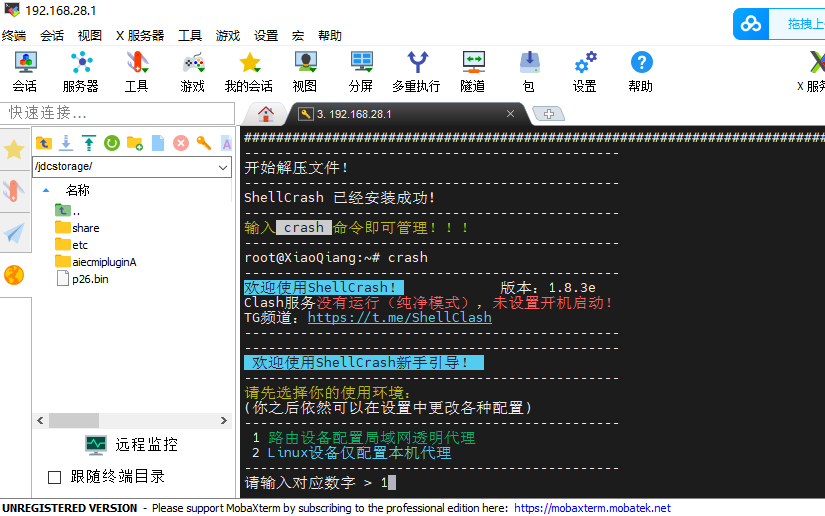The image size is (825, 516).
Task: Open the 会话 menu in the menu bar
Action: [52, 35]
